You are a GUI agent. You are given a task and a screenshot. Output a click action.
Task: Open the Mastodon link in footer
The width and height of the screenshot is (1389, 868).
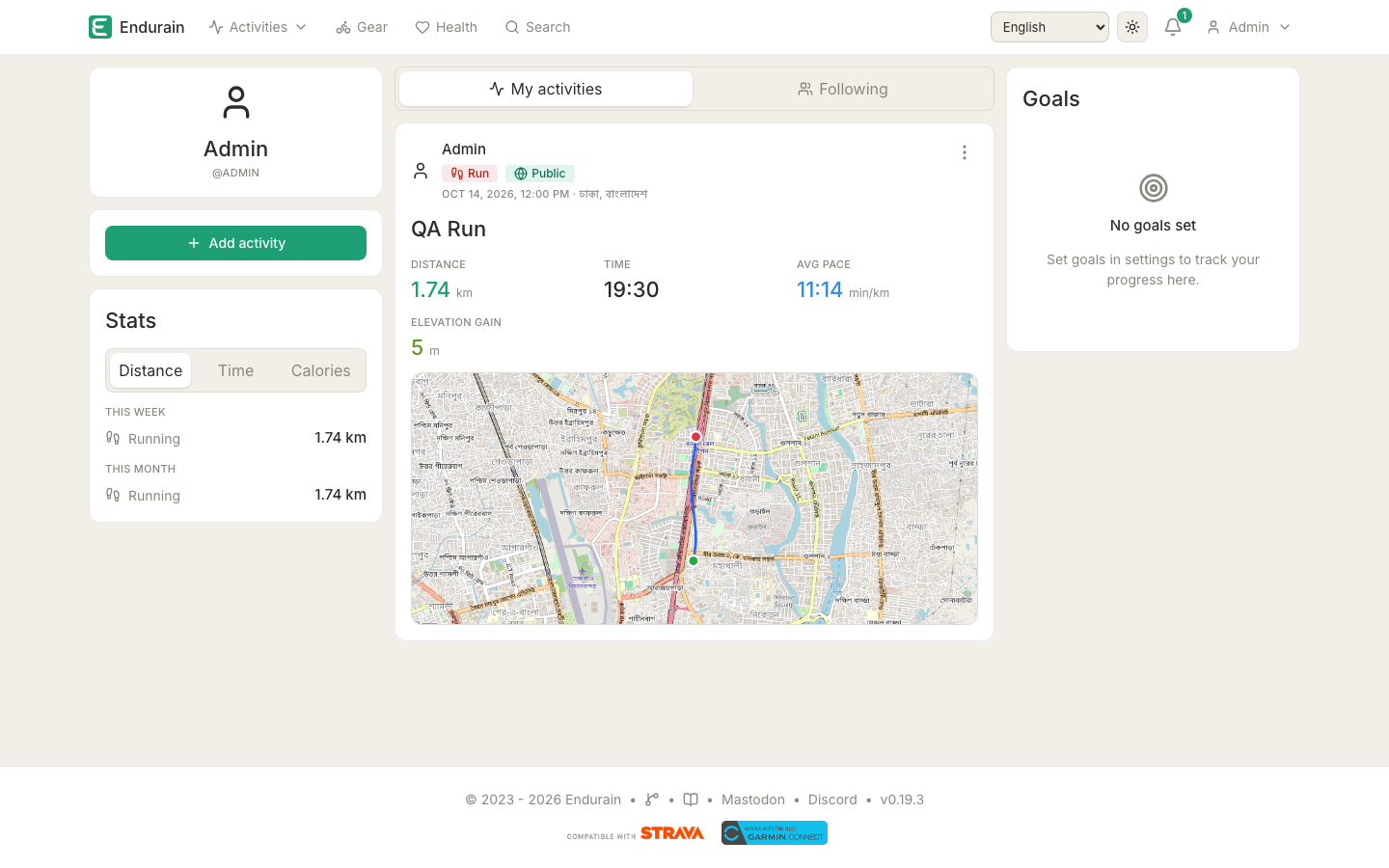click(x=753, y=800)
